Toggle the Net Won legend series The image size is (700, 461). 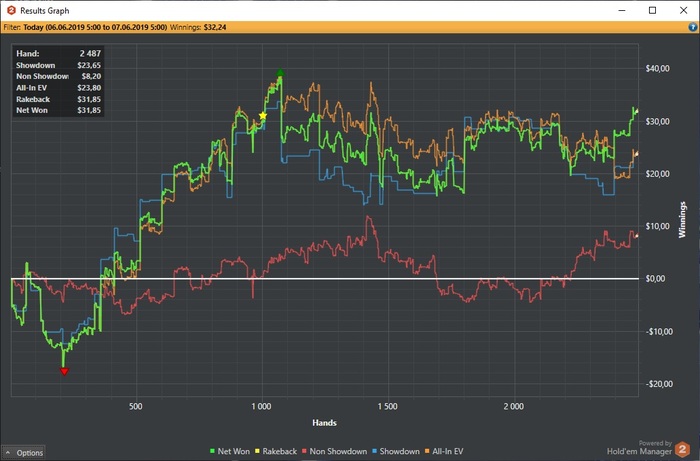pos(230,451)
